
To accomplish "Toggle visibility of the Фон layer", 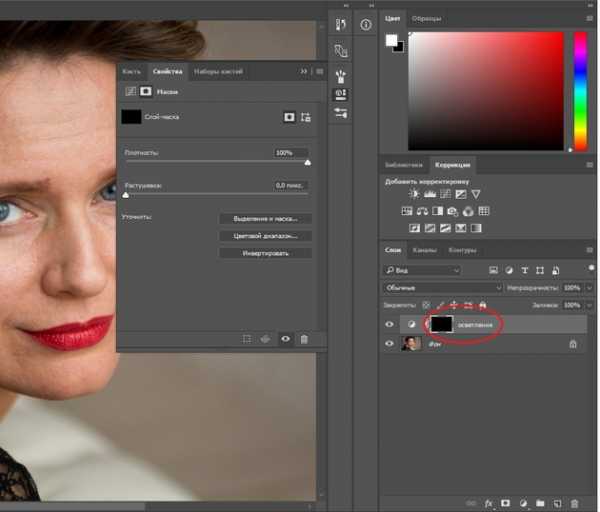I will tap(389, 343).
